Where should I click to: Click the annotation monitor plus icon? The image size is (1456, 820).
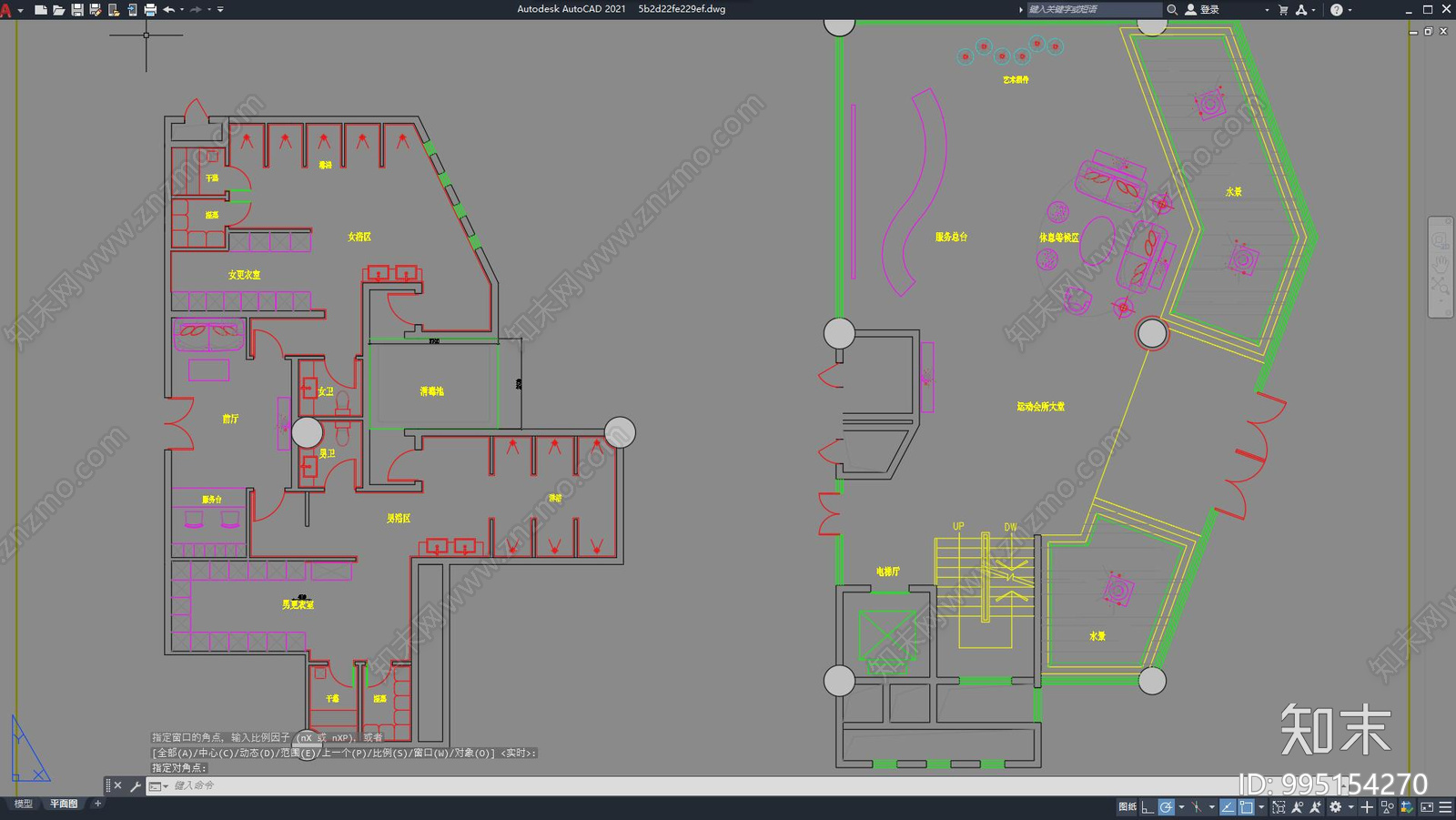pos(1367,807)
